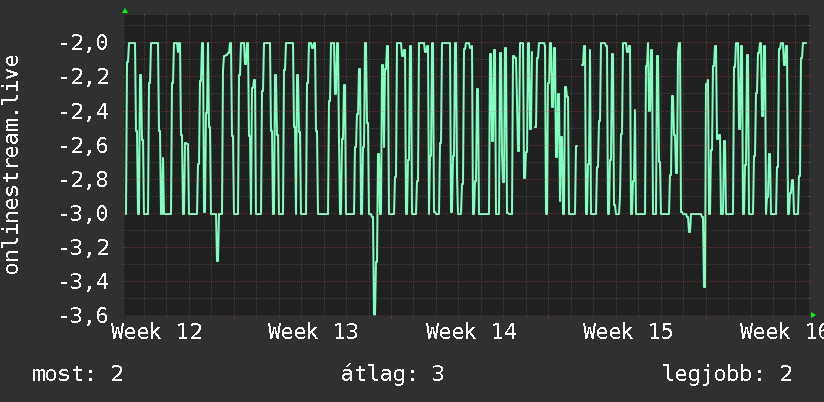Click the green arrow atop y-axis
The image size is (824, 402).
[x=125, y=11]
